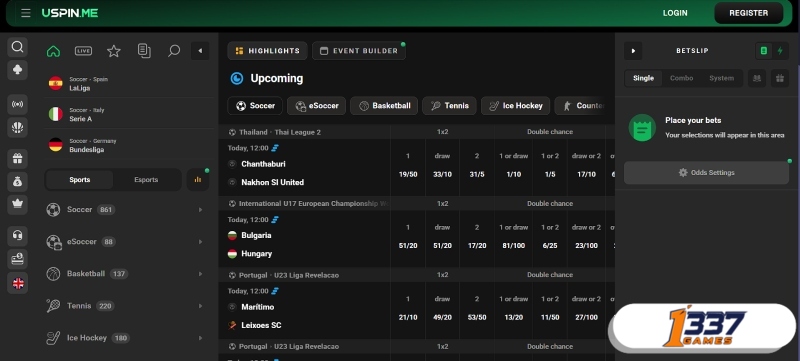
Task: Open statistics bar chart icon
Action: pyautogui.click(x=198, y=179)
